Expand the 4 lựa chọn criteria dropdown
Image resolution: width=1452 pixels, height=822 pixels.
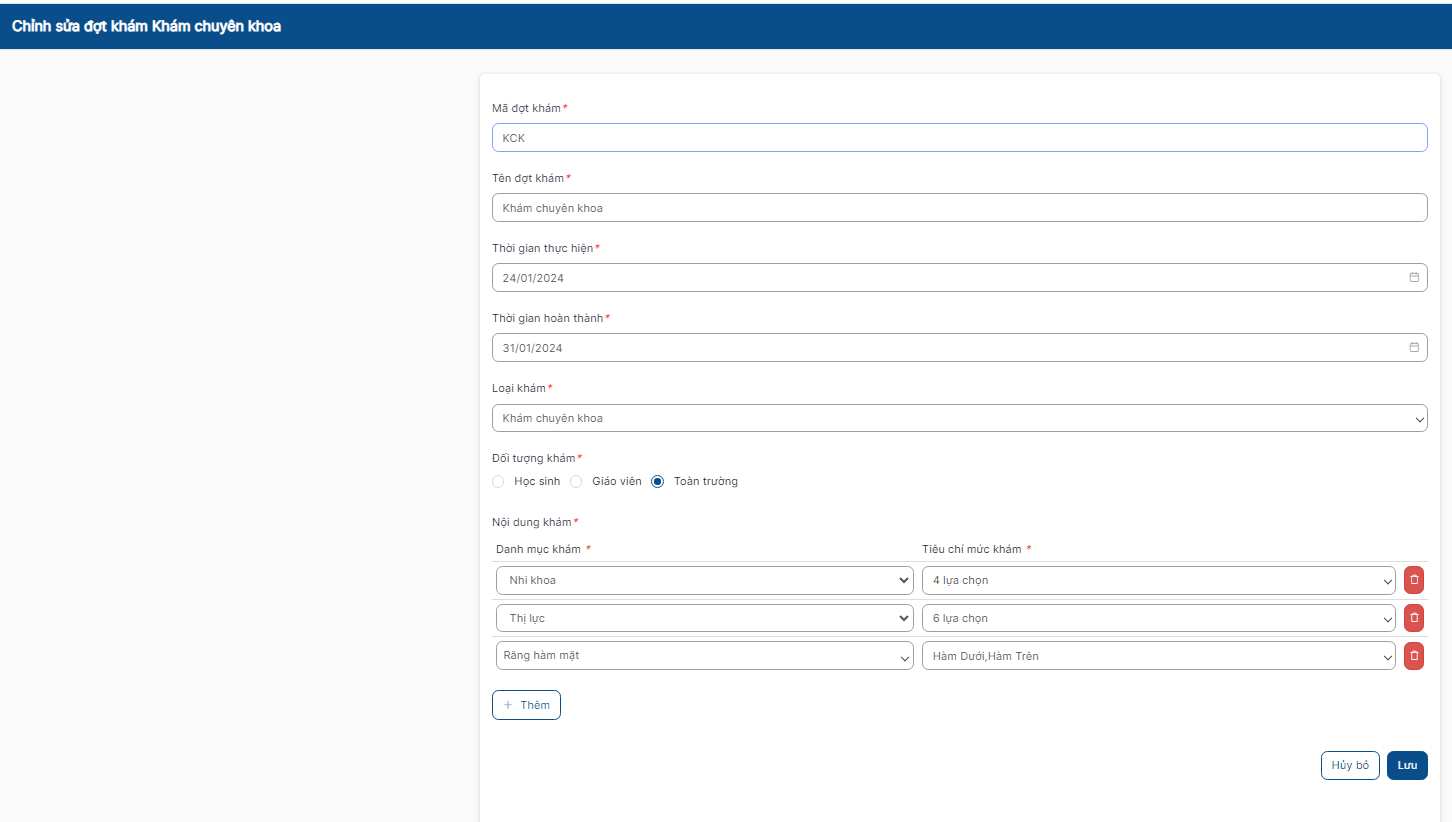pos(1158,580)
